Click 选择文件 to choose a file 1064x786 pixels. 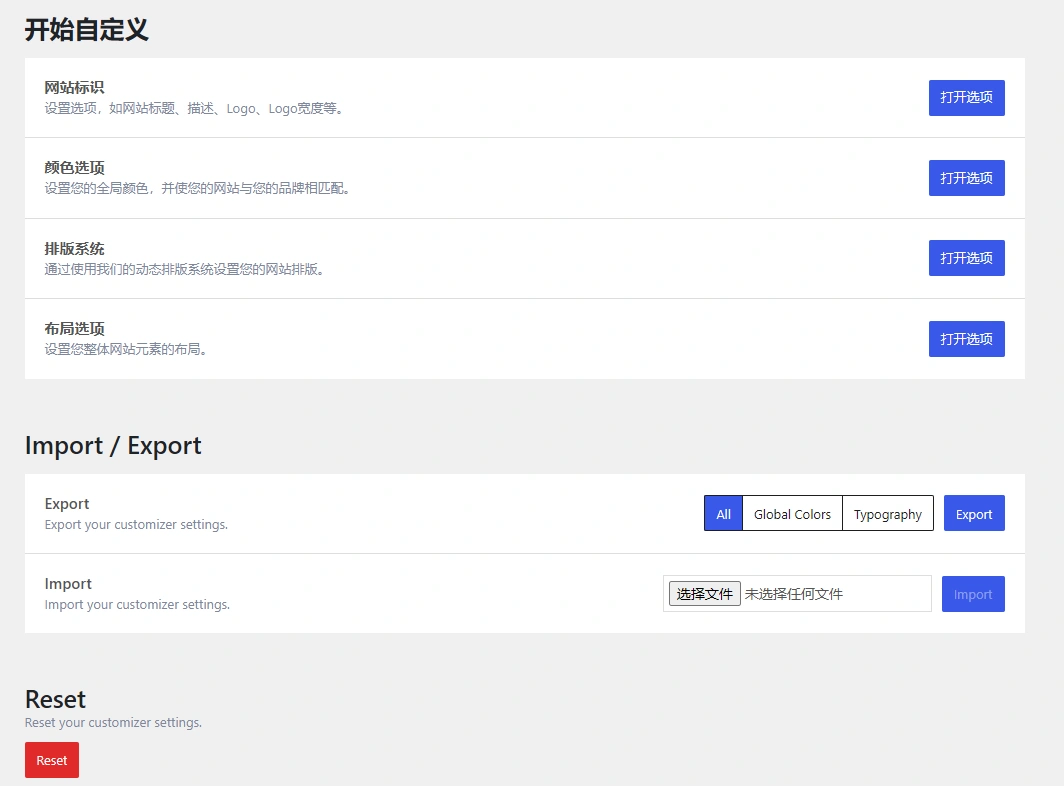coord(703,593)
